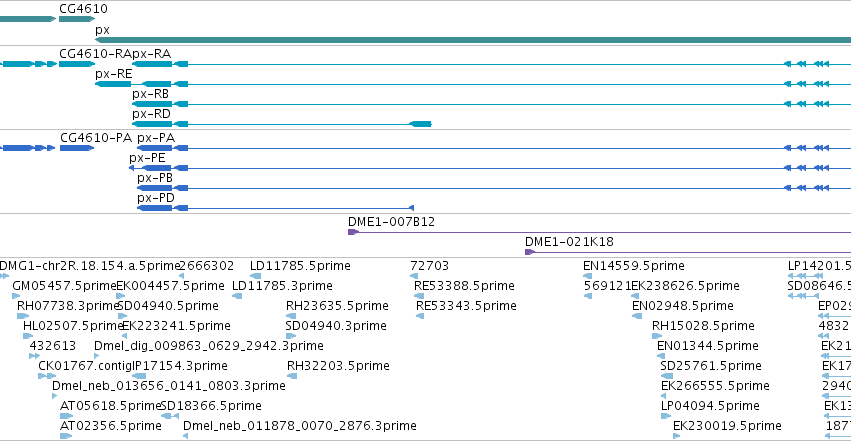
Task: Open the px-PD coding feature
Action: tap(275, 208)
